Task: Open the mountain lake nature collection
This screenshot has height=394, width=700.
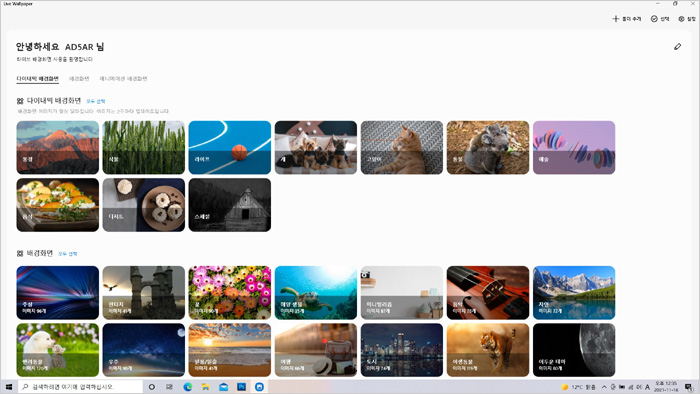Action: point(574,293)
